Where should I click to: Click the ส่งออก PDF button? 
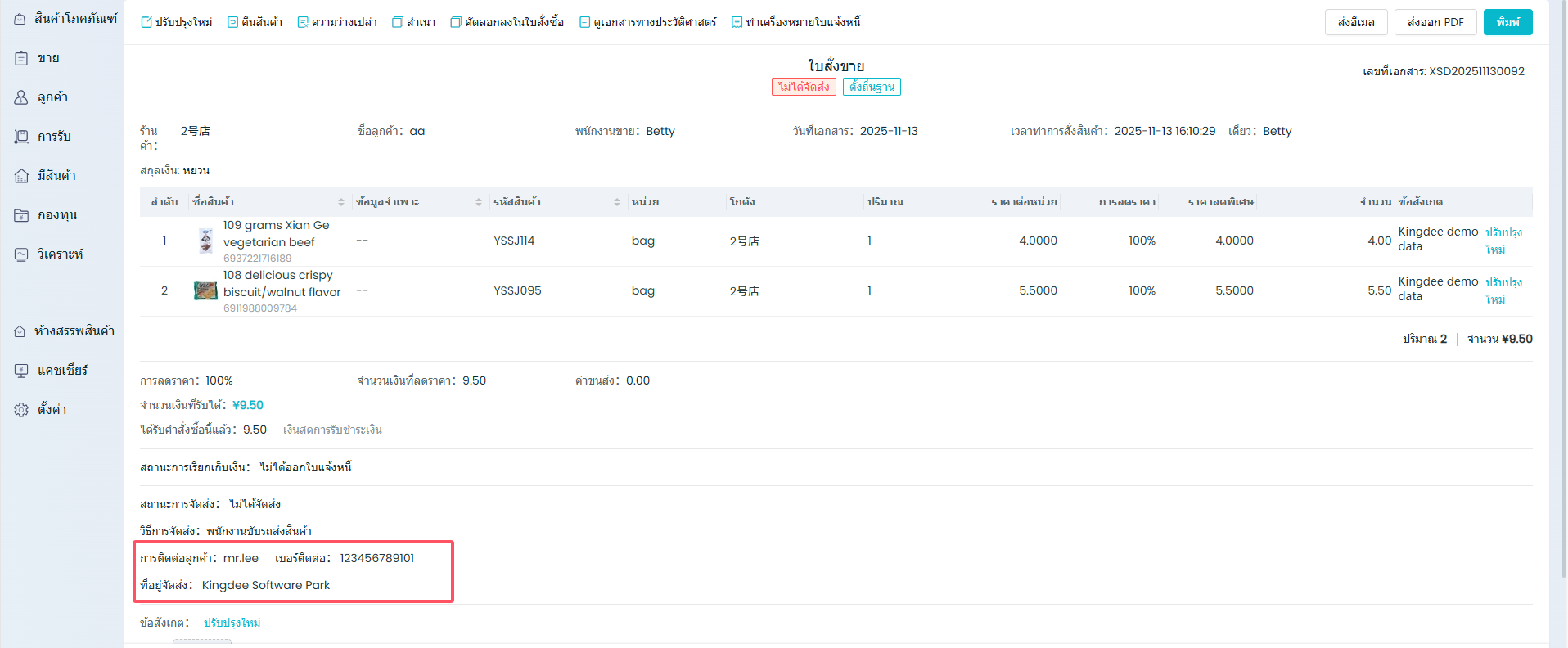pyautogui.click(x=1435, y=22)
